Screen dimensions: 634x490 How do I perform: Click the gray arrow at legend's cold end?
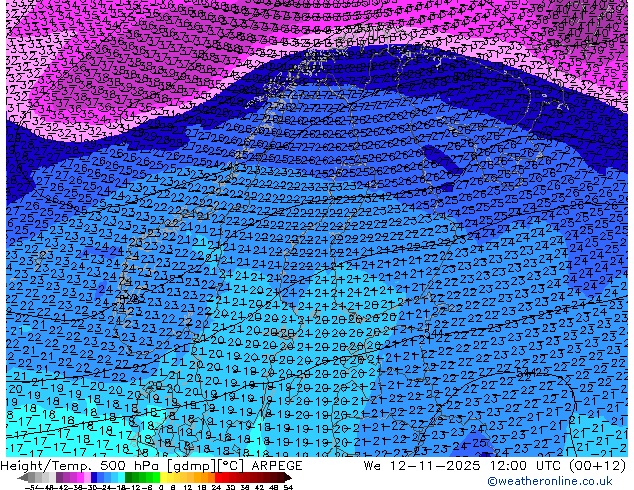tap(22, 477)
